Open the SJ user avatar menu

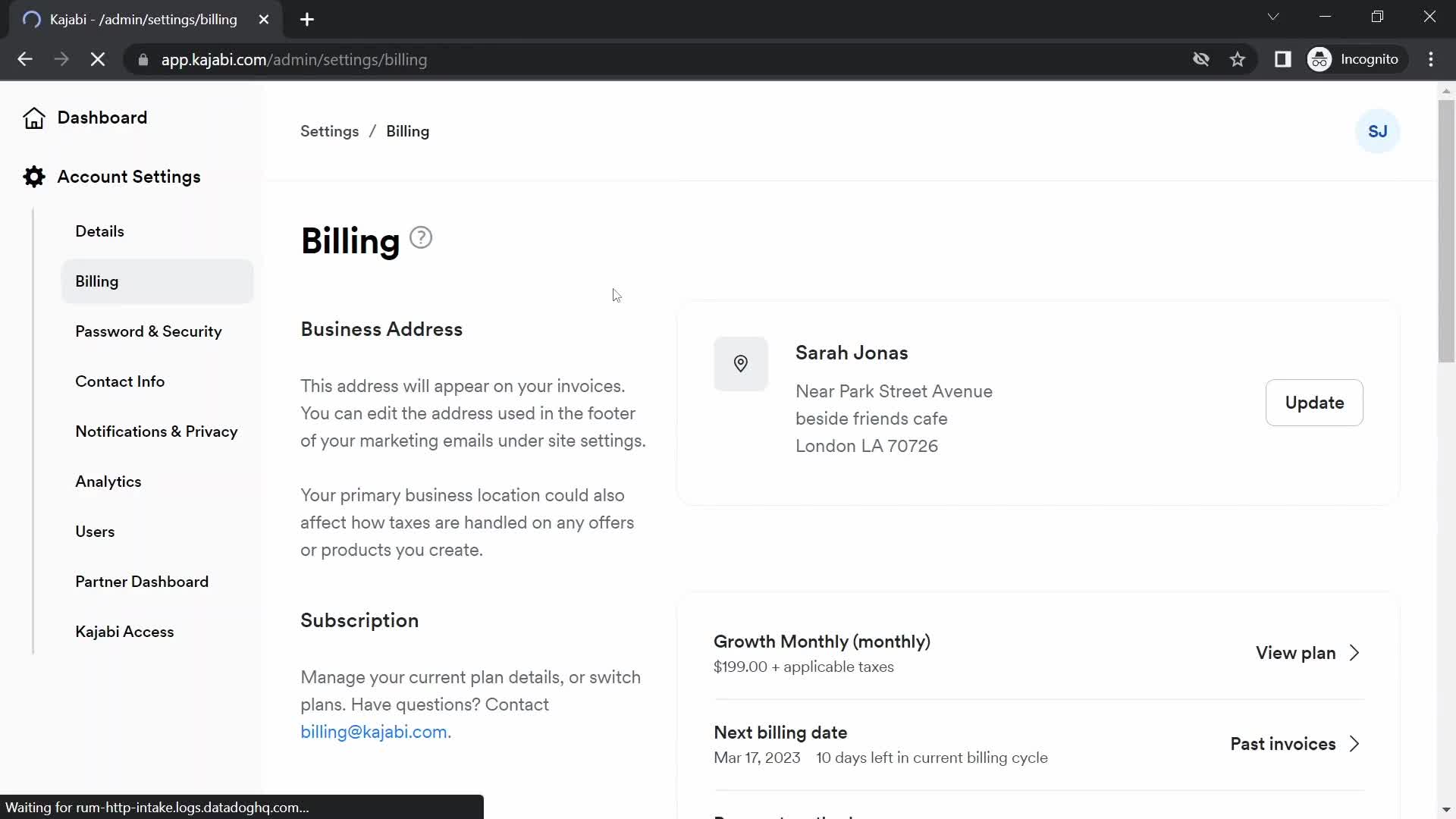coord(1377,131)
